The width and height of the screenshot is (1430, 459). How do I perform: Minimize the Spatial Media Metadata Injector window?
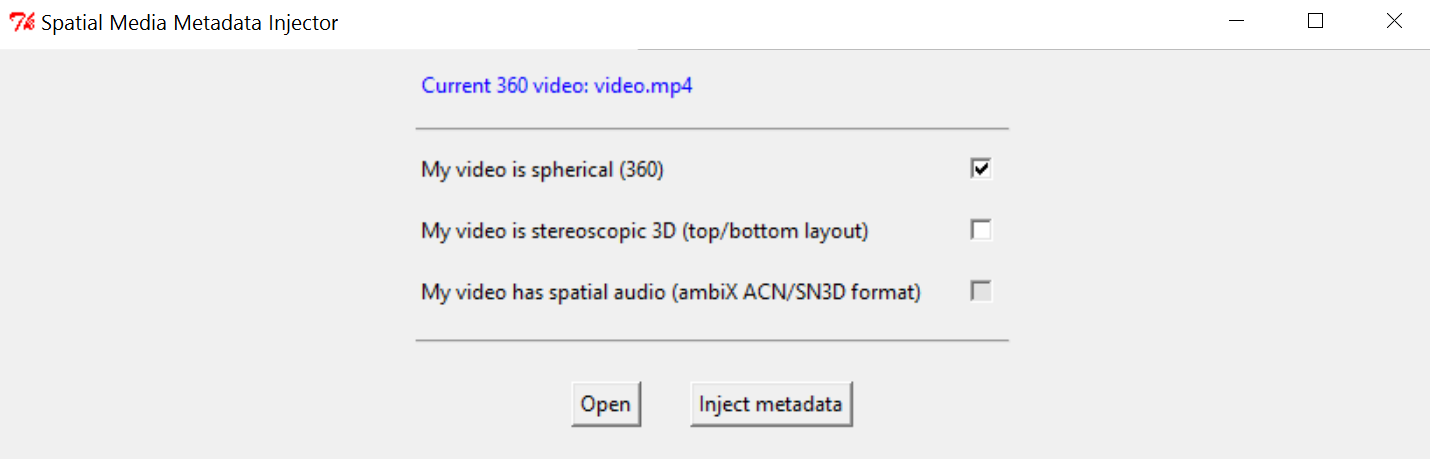click(1238, 21)
